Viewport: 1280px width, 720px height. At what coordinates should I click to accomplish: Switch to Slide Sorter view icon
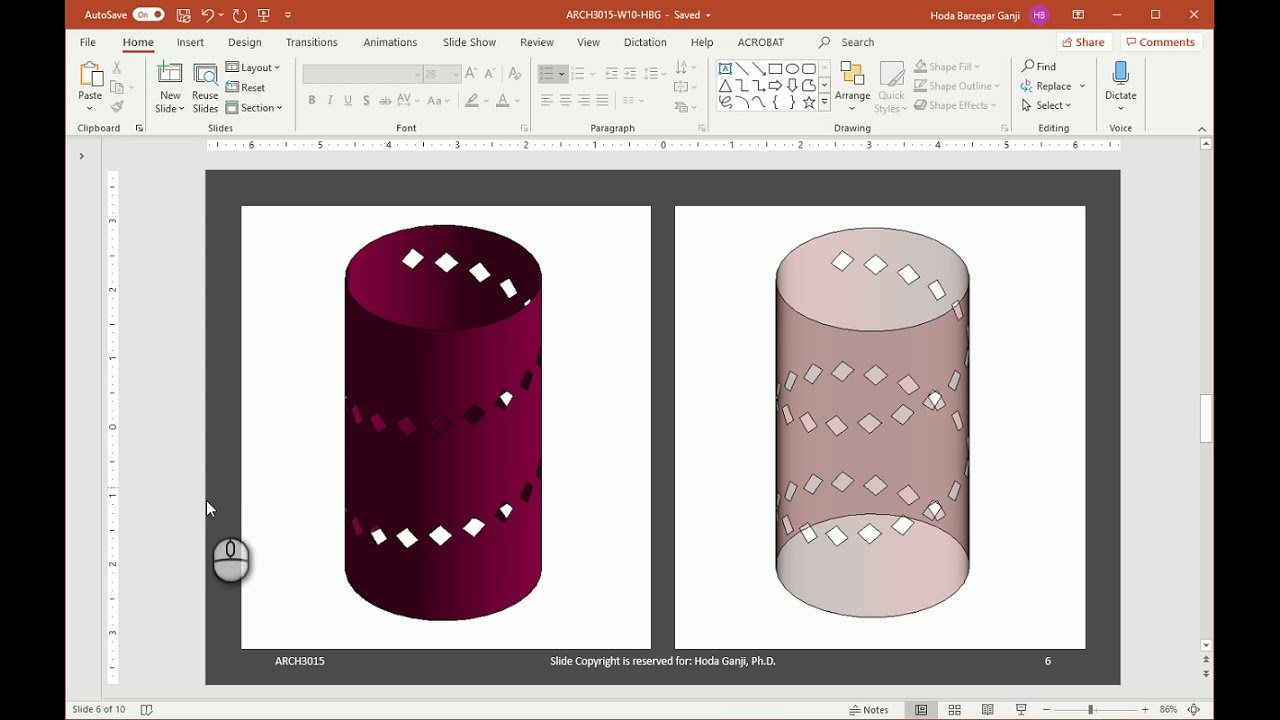pyautogui.click(x=955, y=710)
